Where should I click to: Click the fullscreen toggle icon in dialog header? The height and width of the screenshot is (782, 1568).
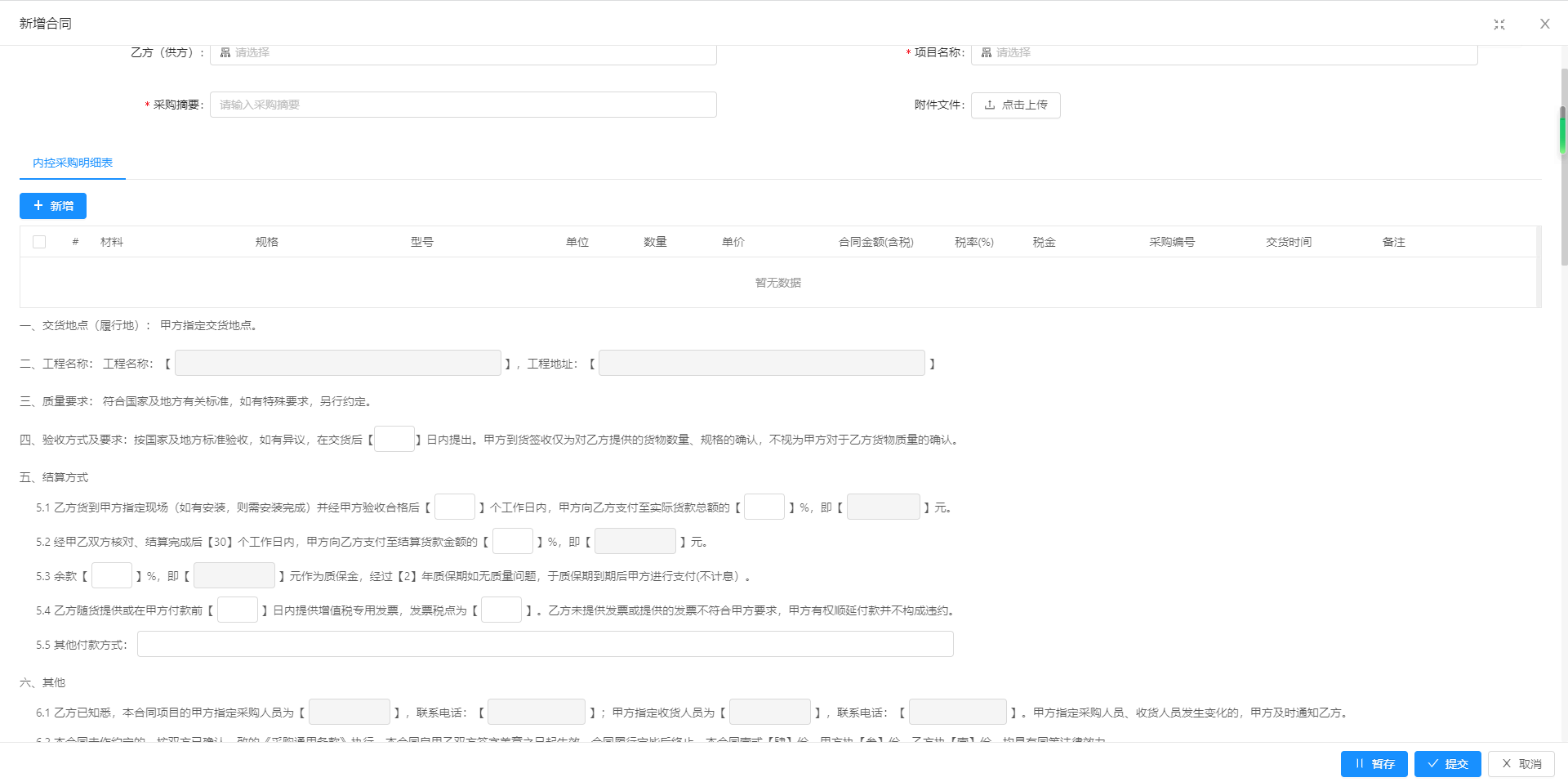(x=1499, y=25)
